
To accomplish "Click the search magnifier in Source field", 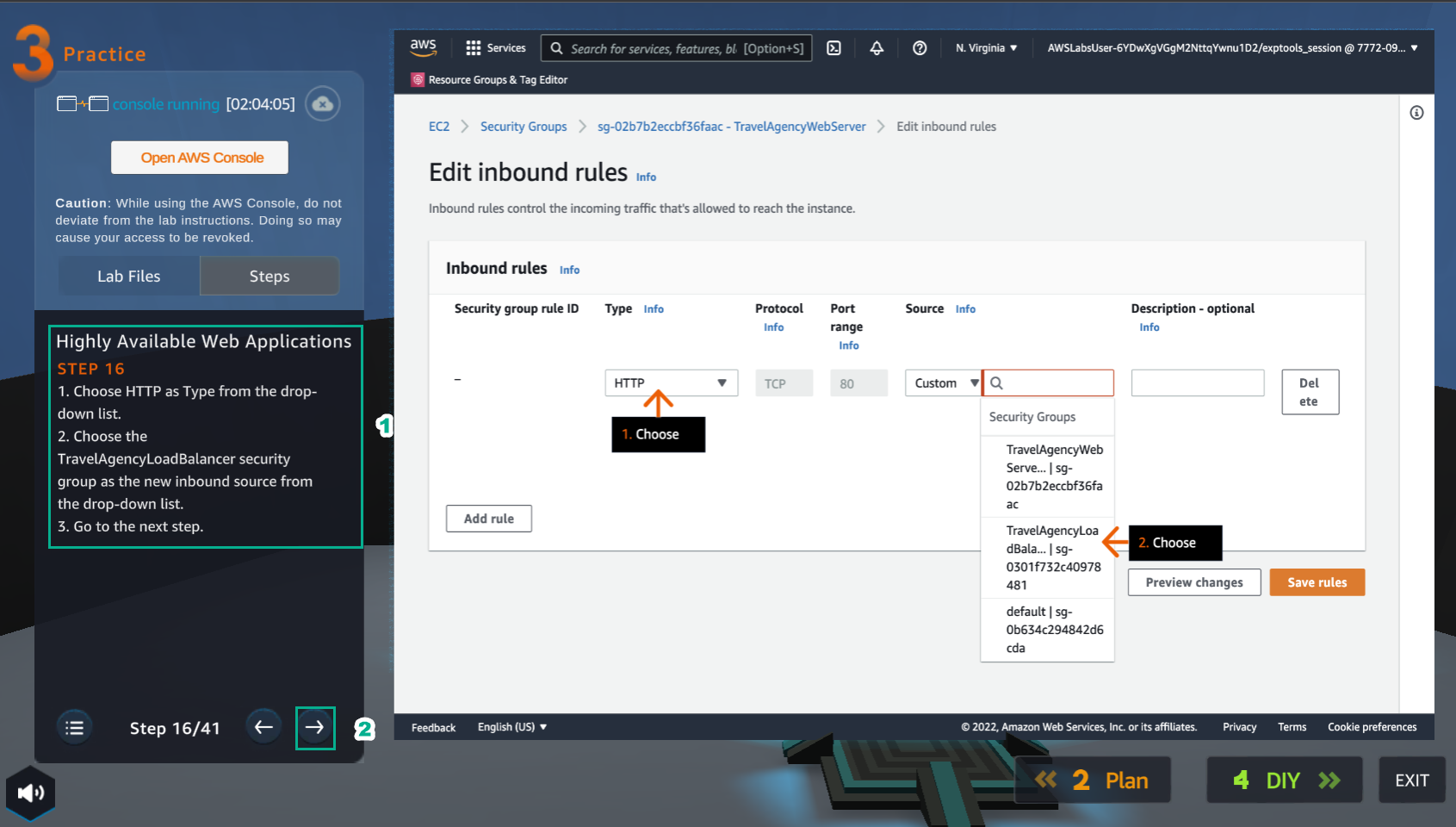I will point(997,383).
